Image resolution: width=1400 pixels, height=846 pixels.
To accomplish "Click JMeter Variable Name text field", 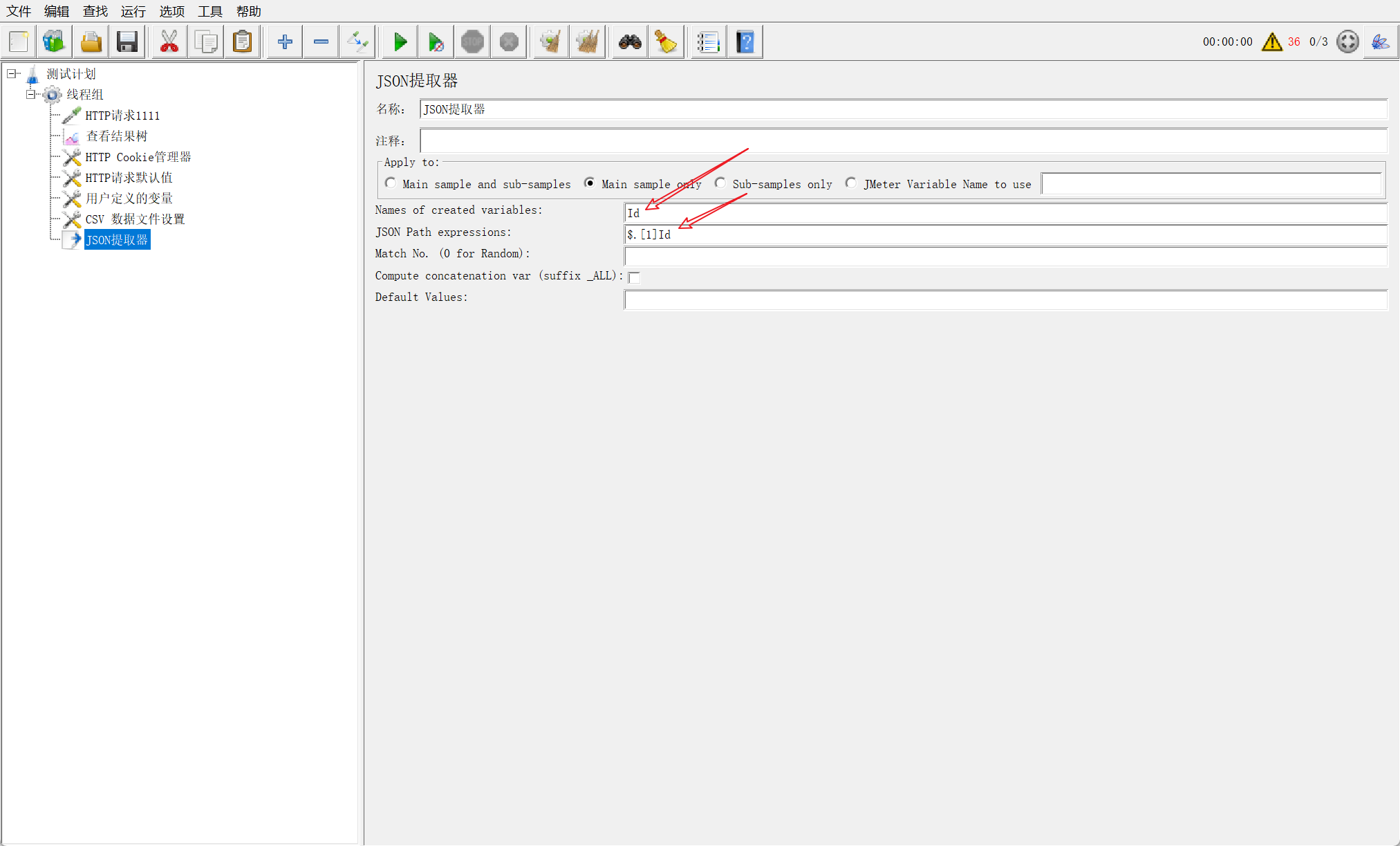I will pos(1211,183).
